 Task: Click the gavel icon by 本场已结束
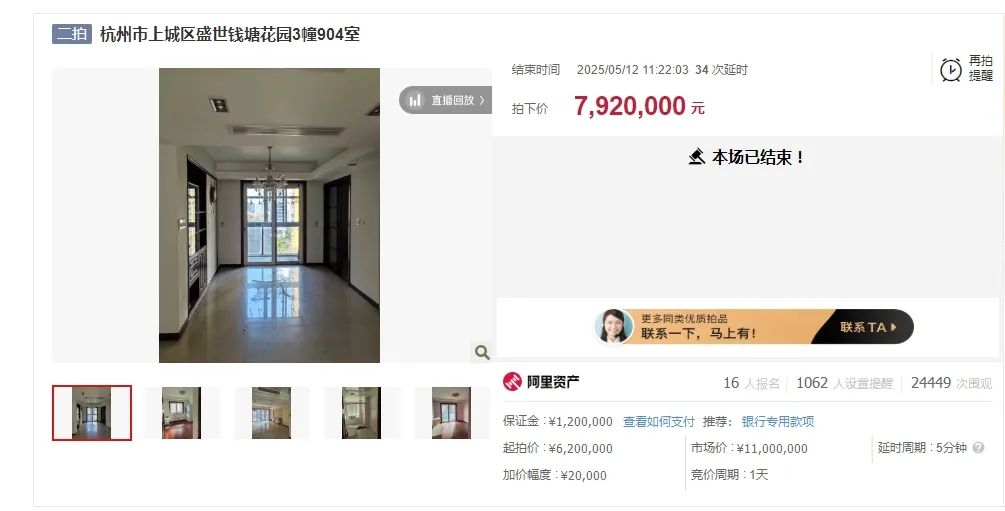[697, 156]
